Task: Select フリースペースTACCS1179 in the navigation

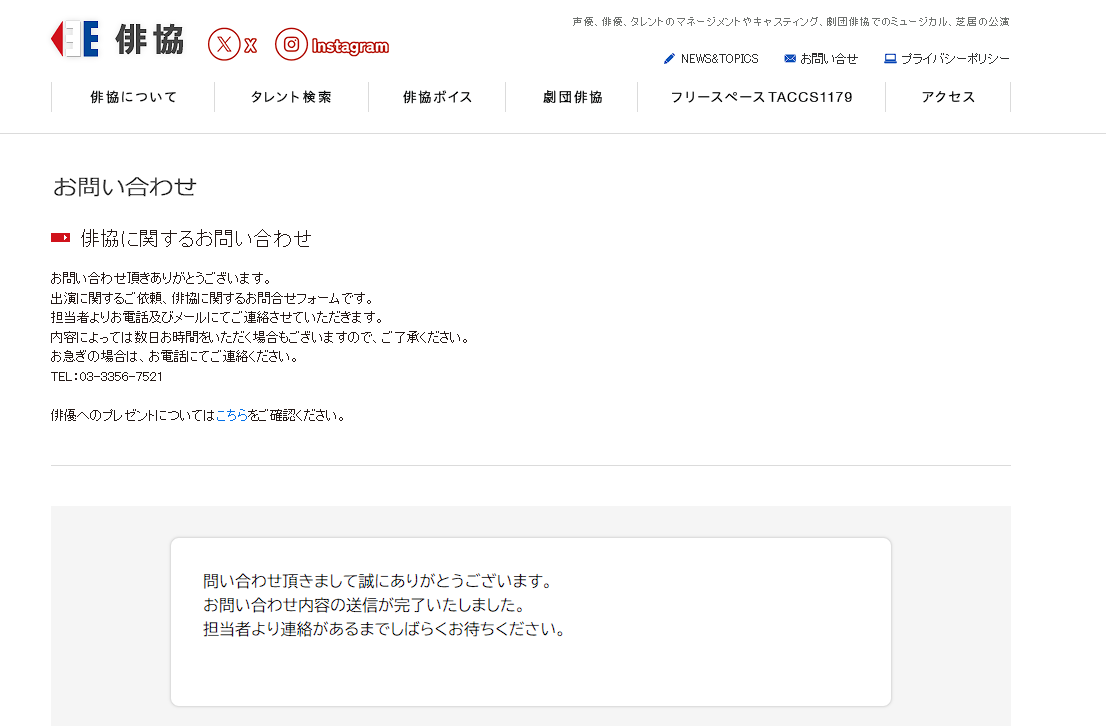Action: coord(761,97)
